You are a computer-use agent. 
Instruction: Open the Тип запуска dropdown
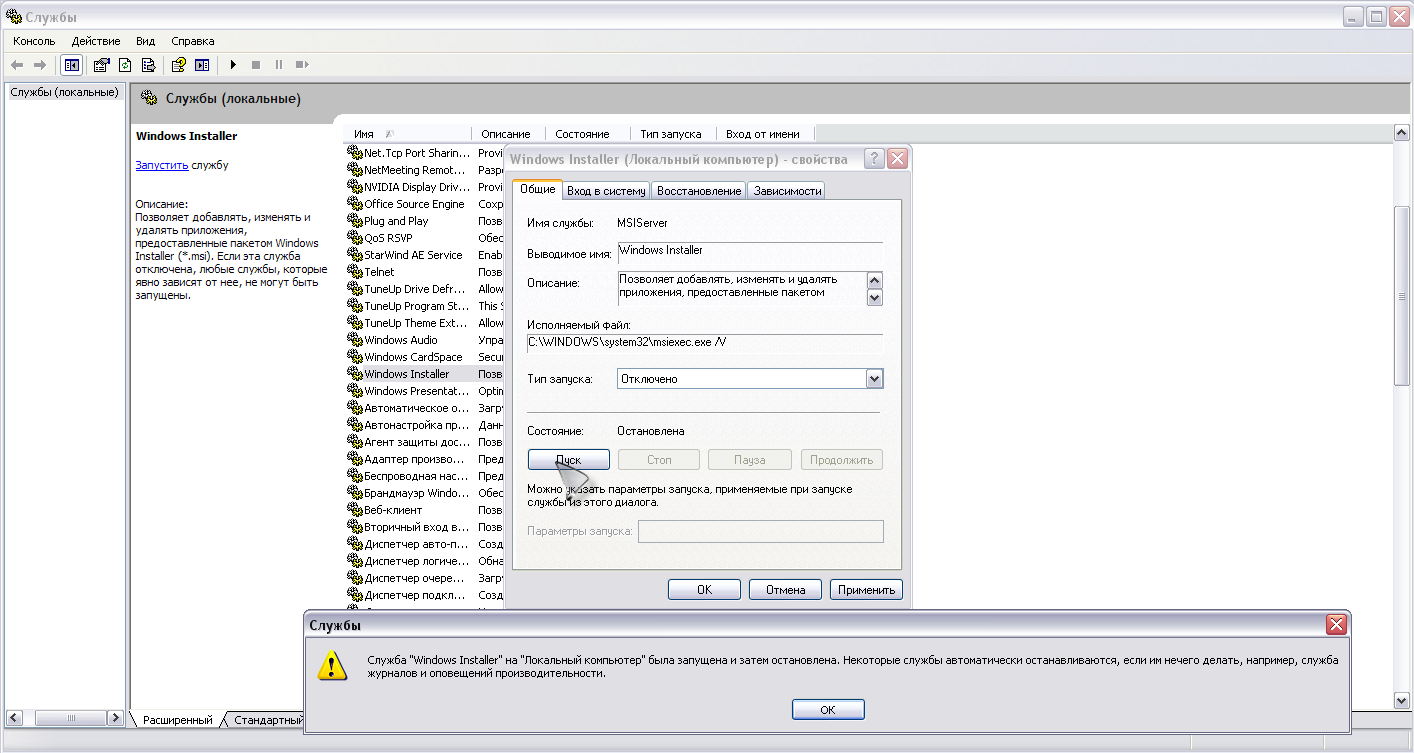pyautogui.click(x=874, y=379)
